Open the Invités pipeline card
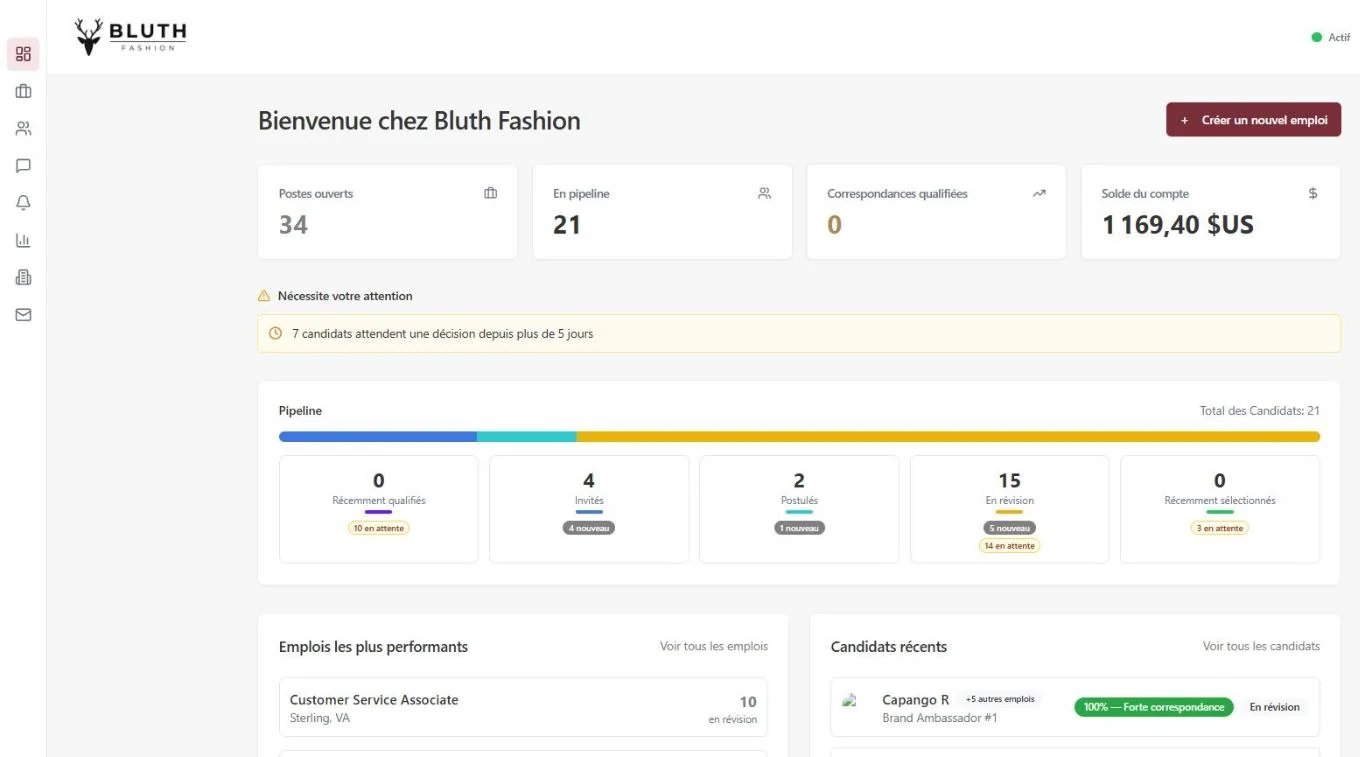This screenshot has height=757, width=1360. click(589, 510)
